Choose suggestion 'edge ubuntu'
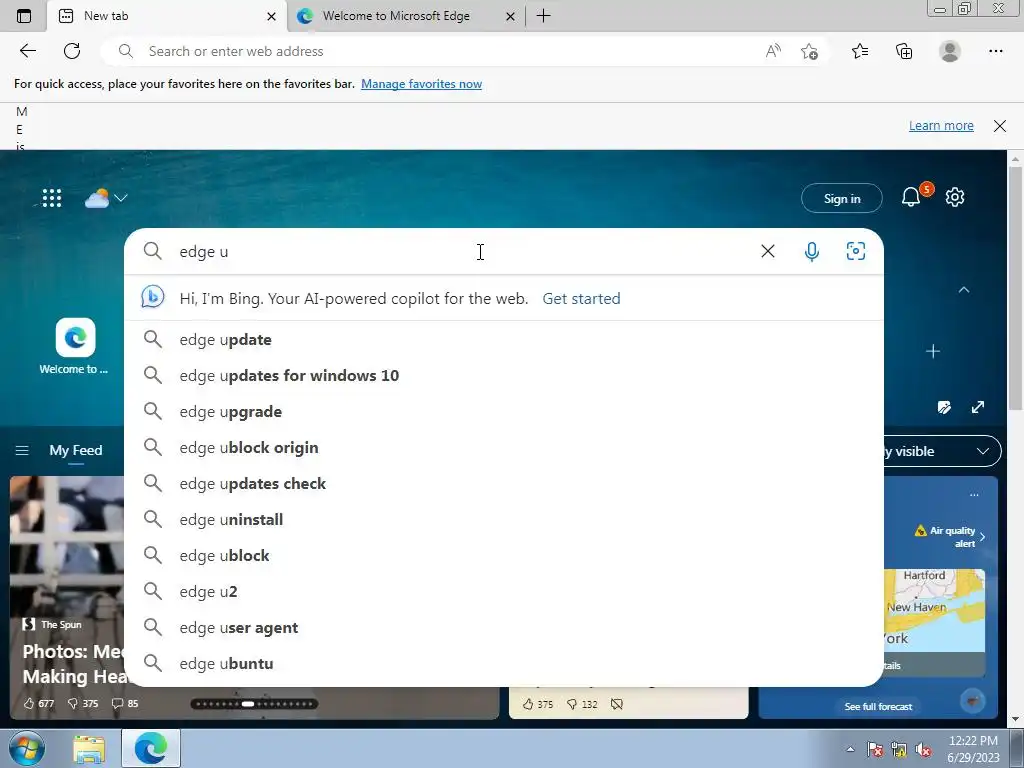 click(x=504, y=664)
